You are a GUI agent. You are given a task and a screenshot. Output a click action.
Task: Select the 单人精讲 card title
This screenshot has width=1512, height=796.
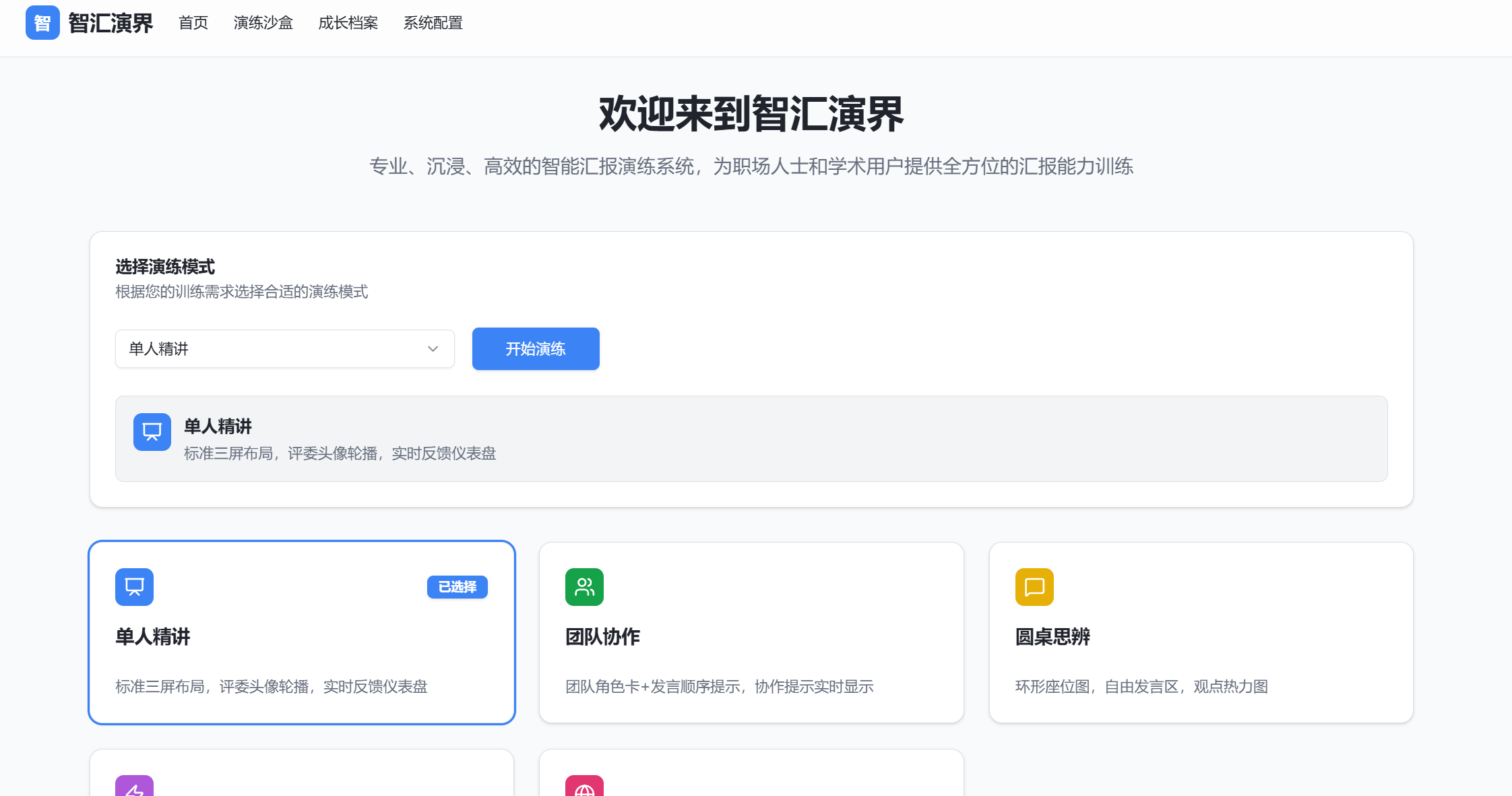pyautogui.click(x=153, y=637)
